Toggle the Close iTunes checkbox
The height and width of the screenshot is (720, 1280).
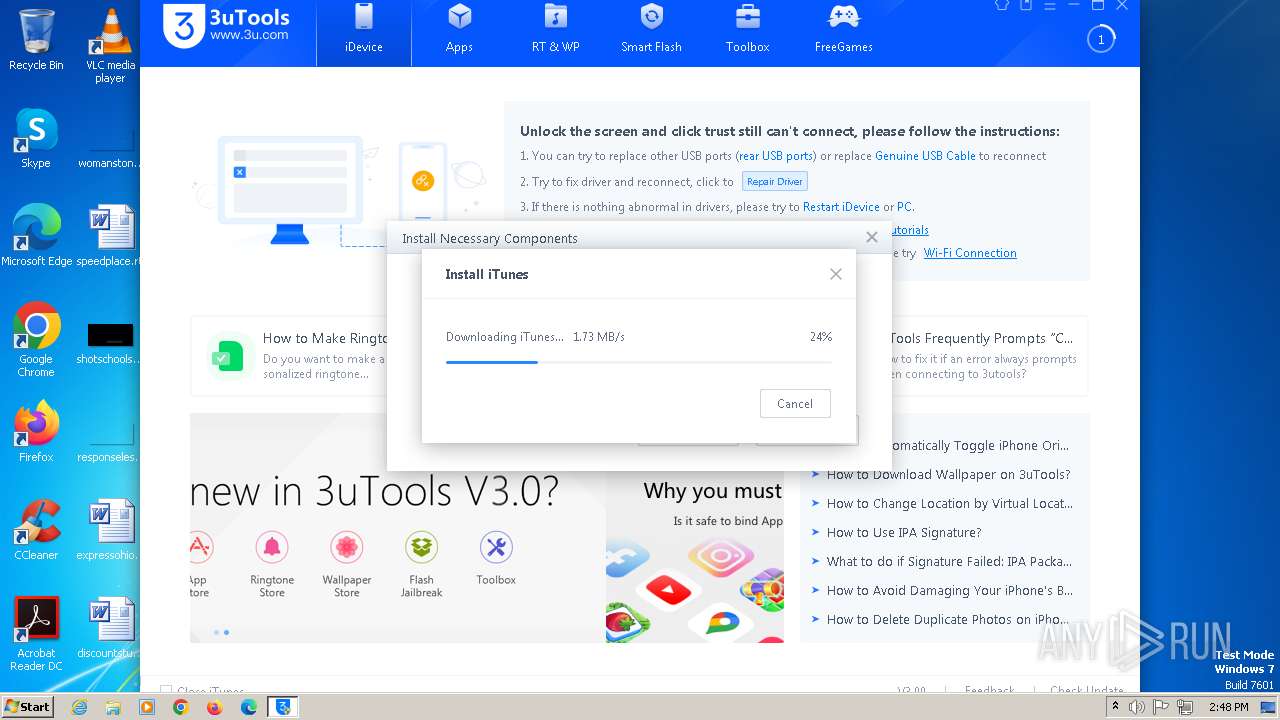pos(166,691)
